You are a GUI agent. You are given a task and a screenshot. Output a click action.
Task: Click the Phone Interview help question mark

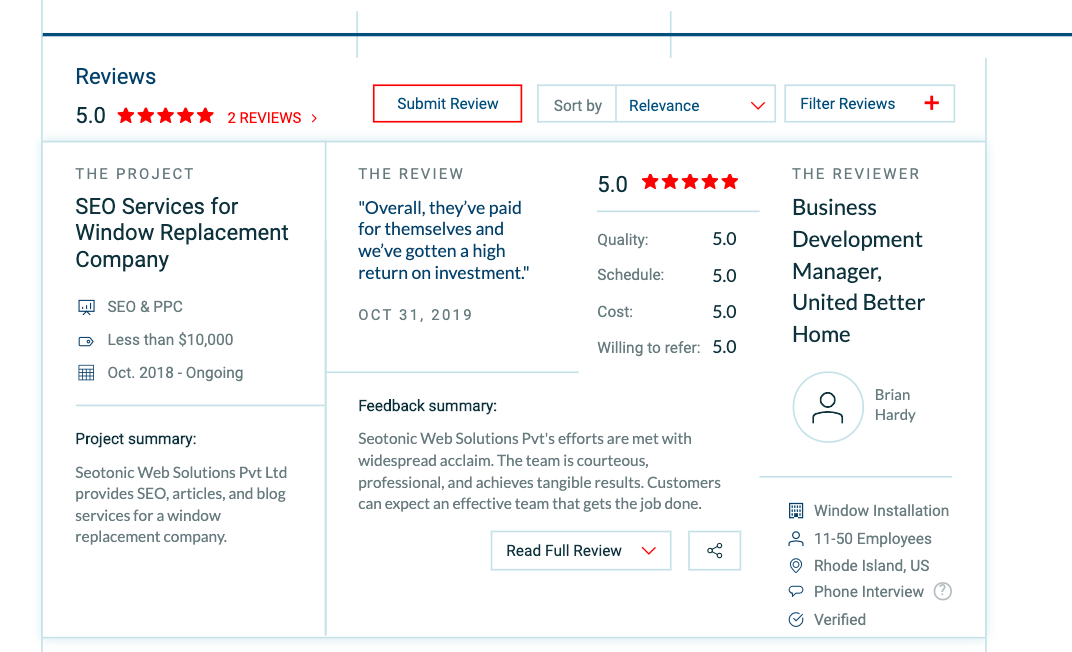coord(942,591)
